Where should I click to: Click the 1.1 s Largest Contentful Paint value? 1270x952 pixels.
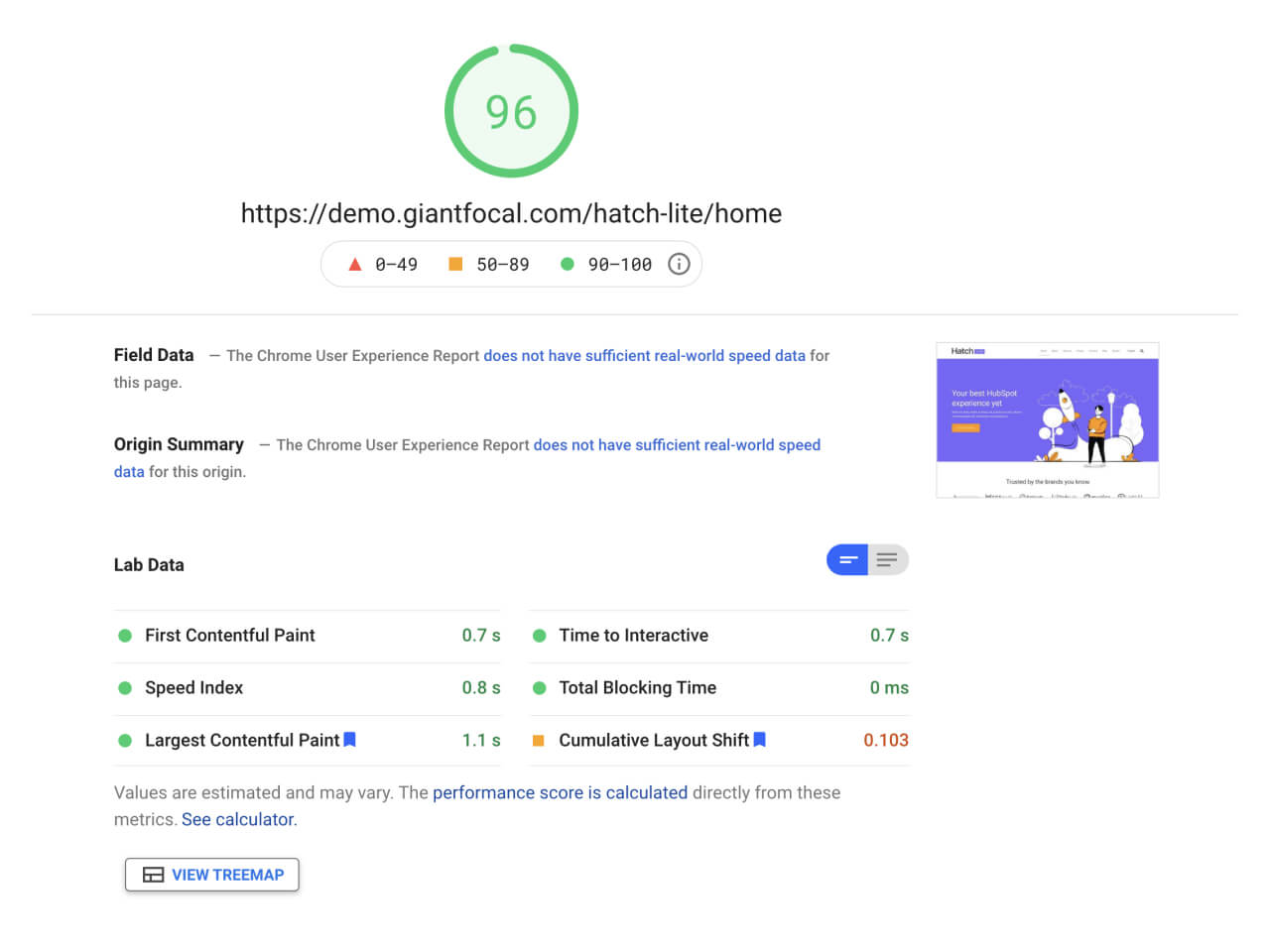point(481,740)
